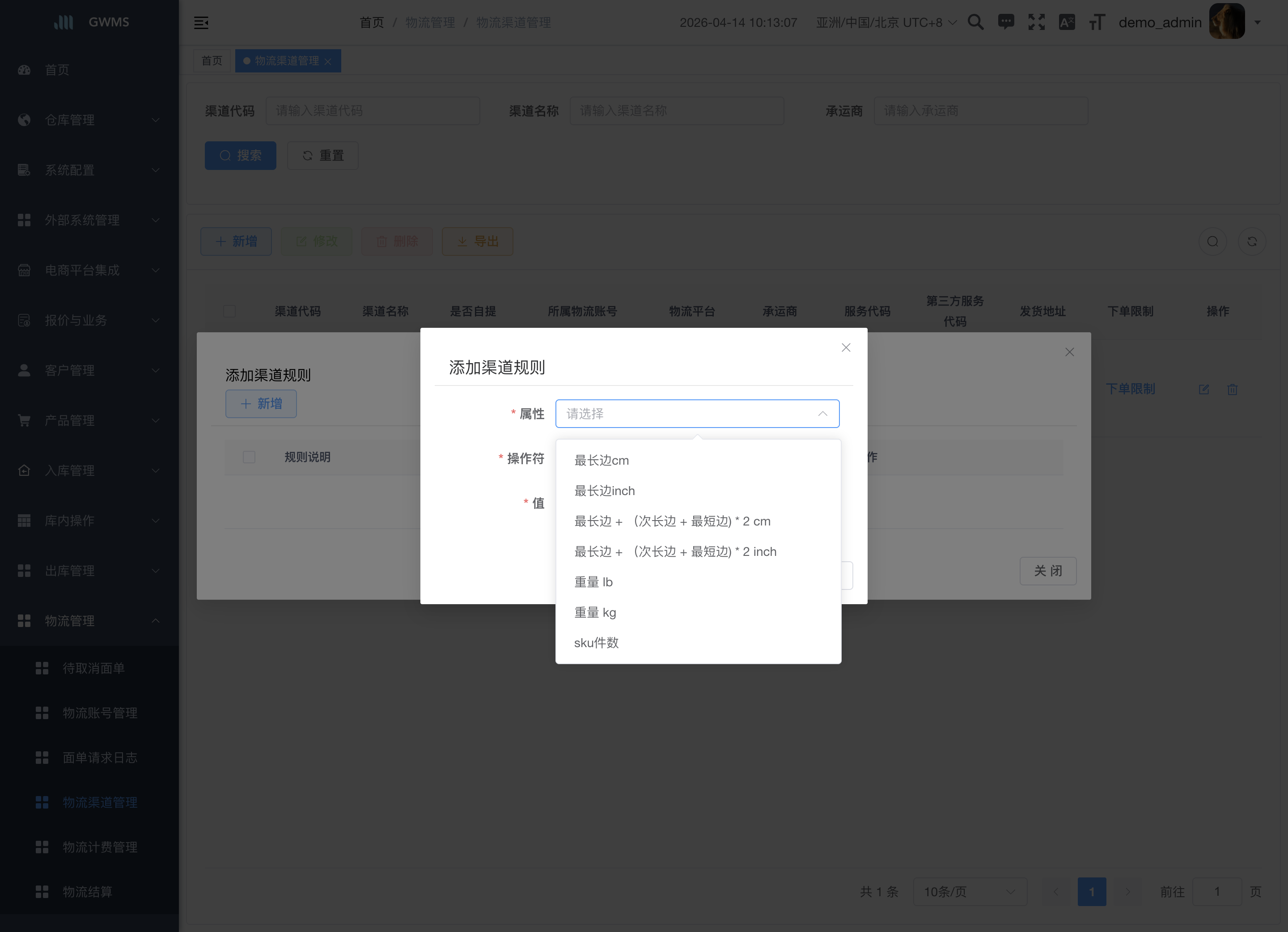Viewport: 1288px width, 932px height.
Task: Click the previous page arrow
Action: (1056, 892)
